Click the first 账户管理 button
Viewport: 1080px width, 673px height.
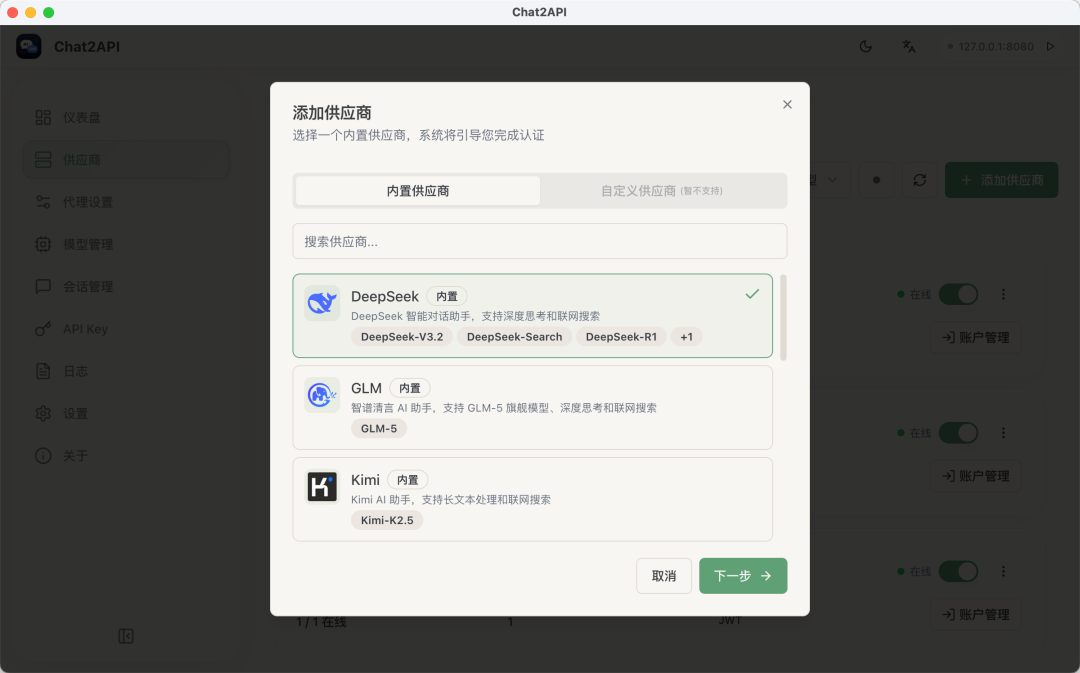pos(976,338)
